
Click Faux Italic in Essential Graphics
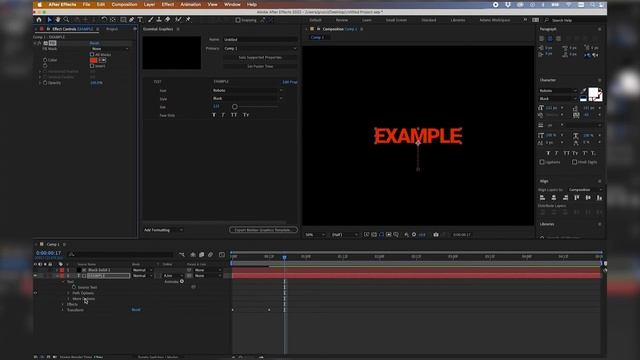point(223,115)
